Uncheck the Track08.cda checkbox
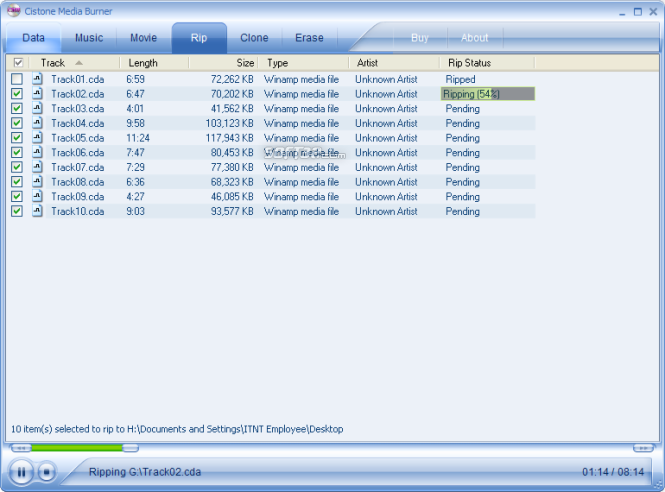Image resolution: width=665 pixels, height=492 pixels. (x=17, y=182)
